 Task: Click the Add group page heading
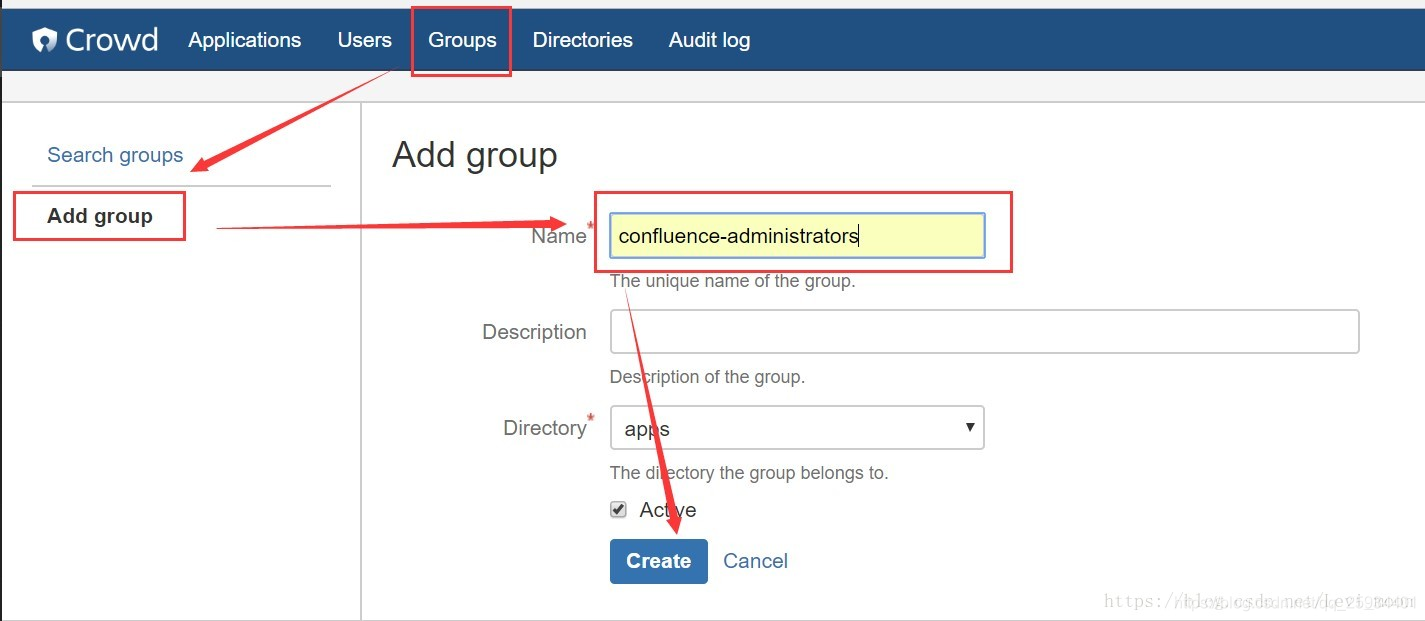[x=474, y=155]
